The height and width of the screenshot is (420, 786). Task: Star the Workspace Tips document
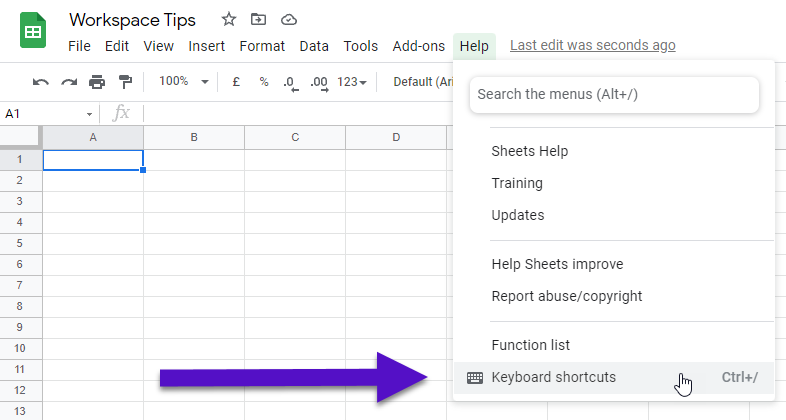pyautogui.click(x=229, y=20)
